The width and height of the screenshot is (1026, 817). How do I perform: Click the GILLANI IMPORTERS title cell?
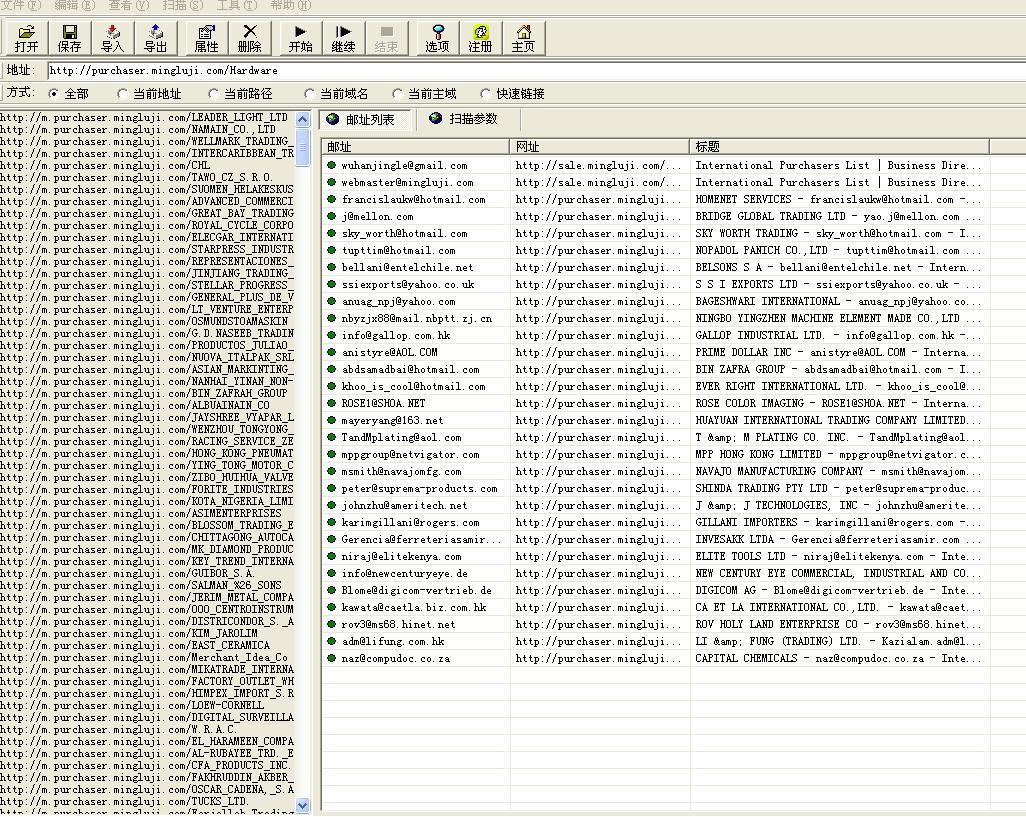coord(839,523)
